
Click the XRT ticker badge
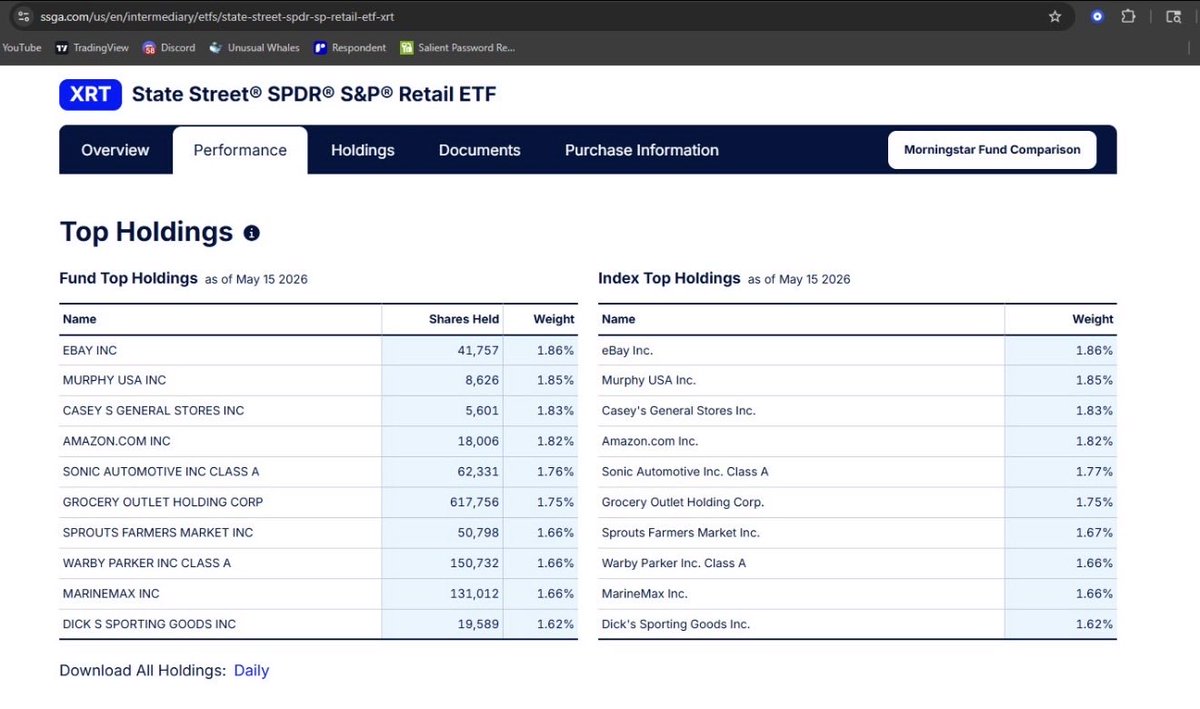pyautogui.click(x=90, y=95)
